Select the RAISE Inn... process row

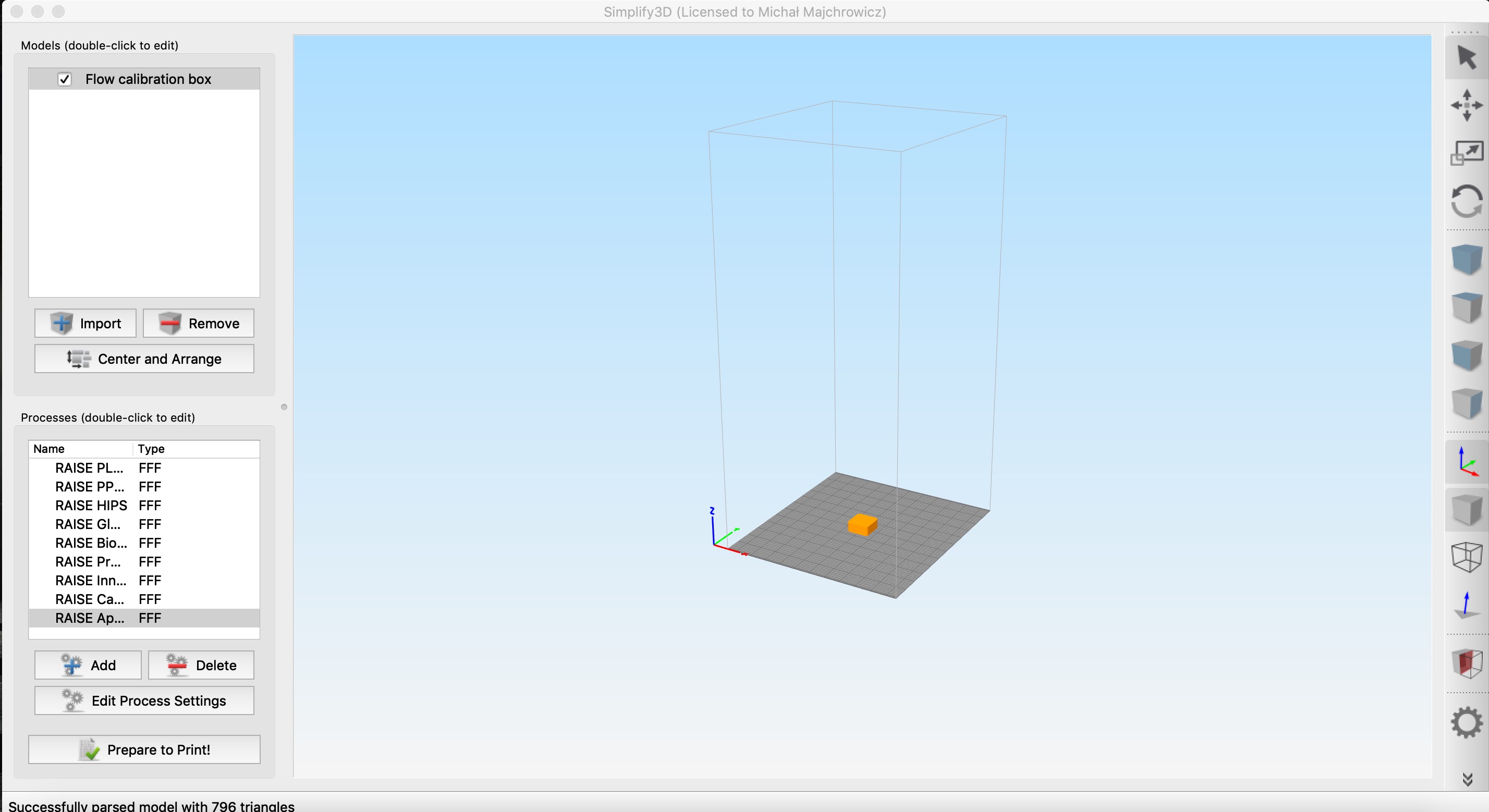point(144,580)
